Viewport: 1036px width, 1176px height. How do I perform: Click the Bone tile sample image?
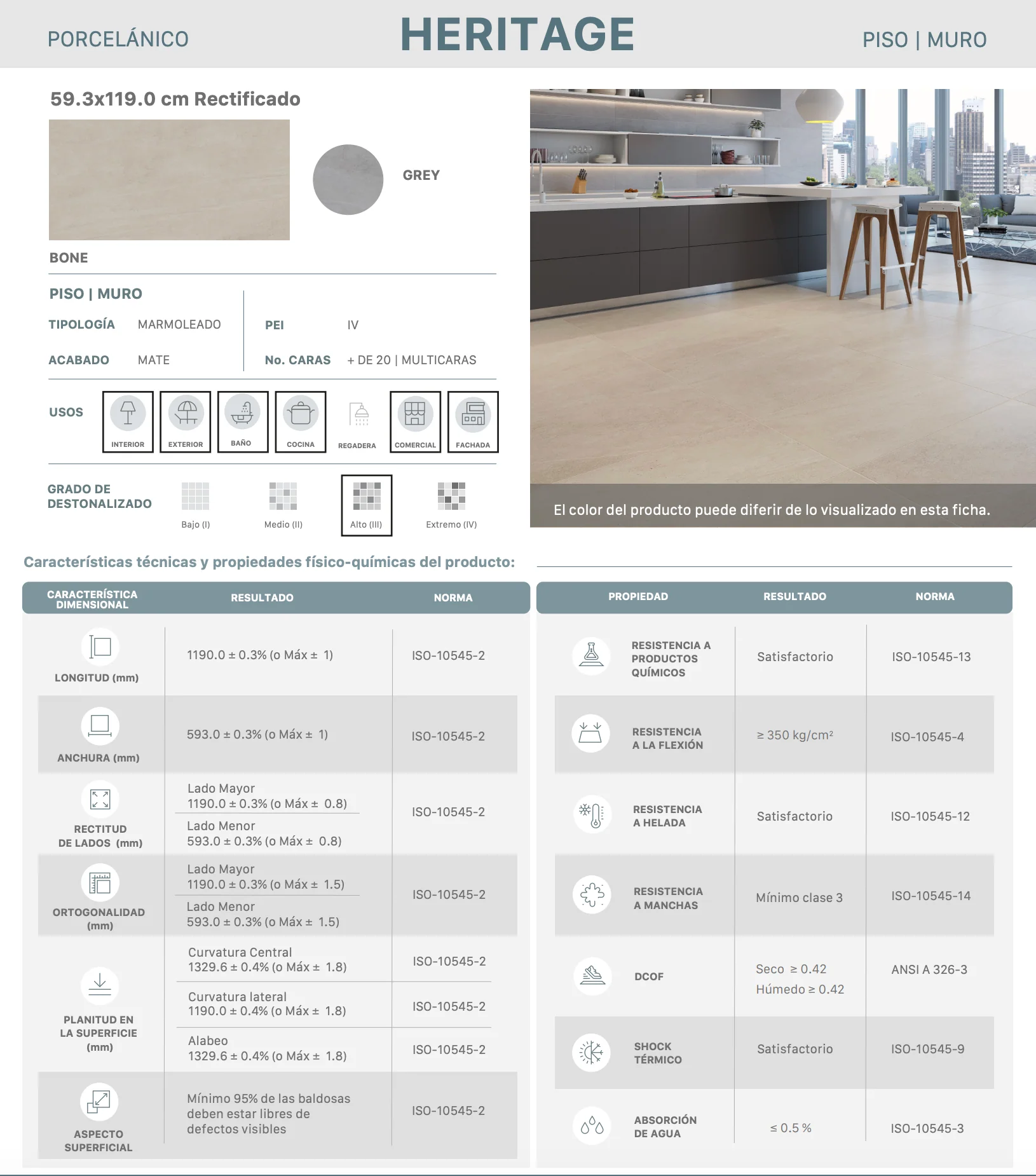(x=169, y=180)
